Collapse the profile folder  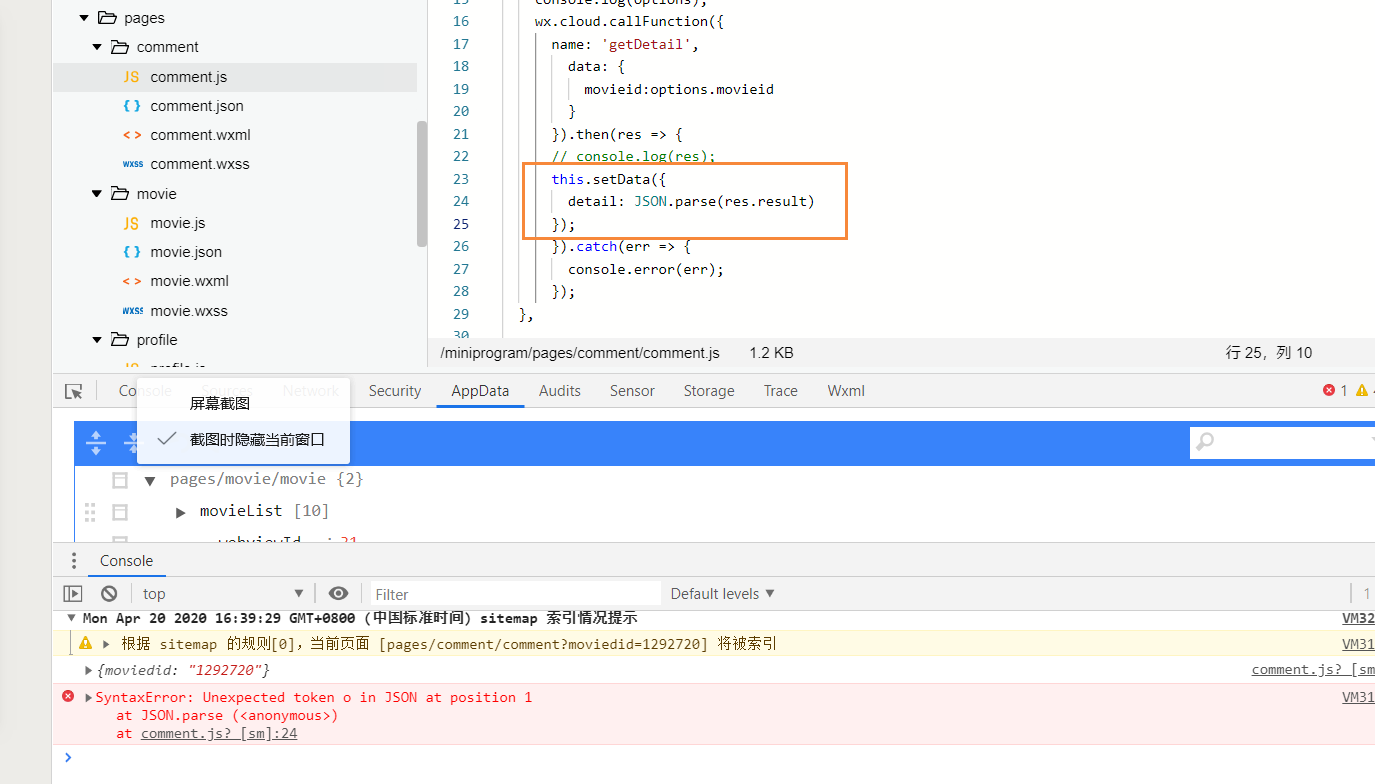click(x=97, y=340)
